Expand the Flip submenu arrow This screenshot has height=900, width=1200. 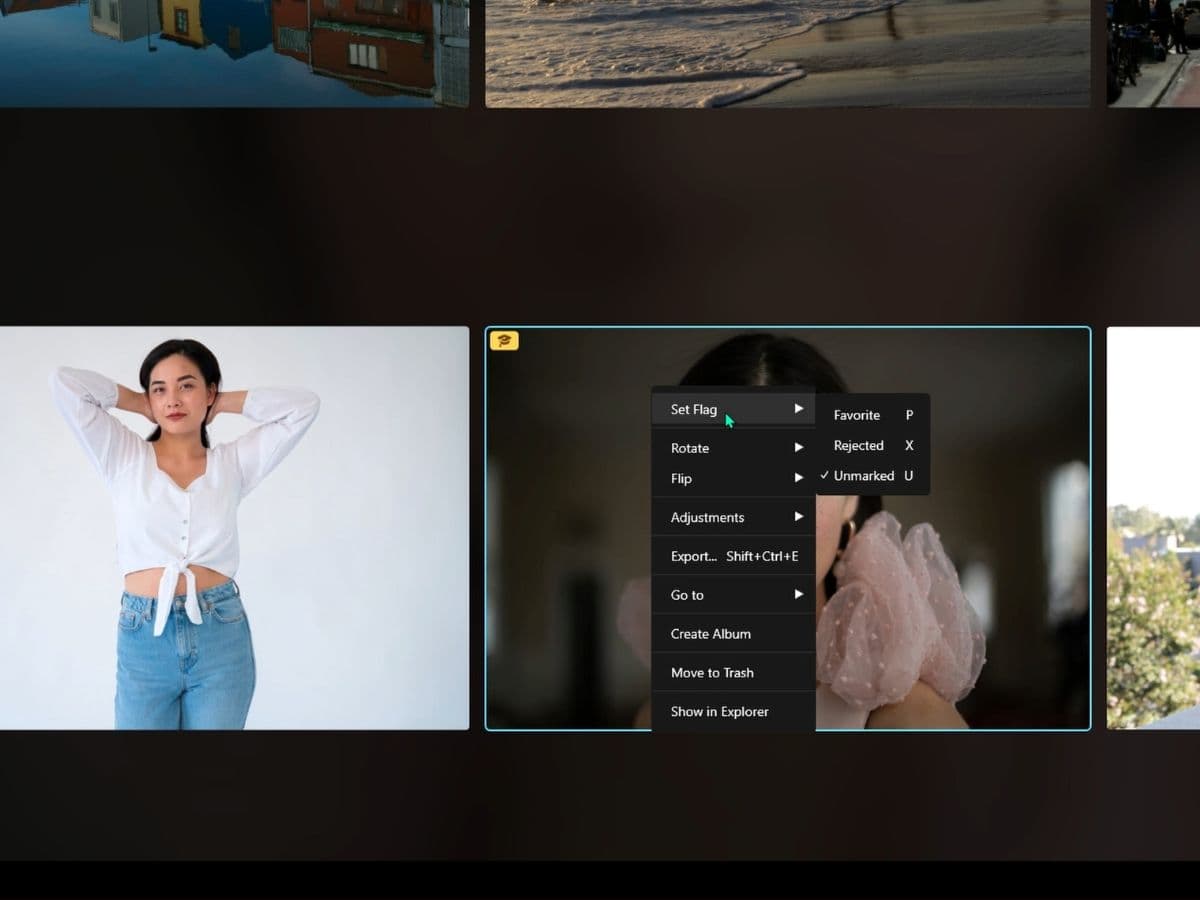[799, 478]
